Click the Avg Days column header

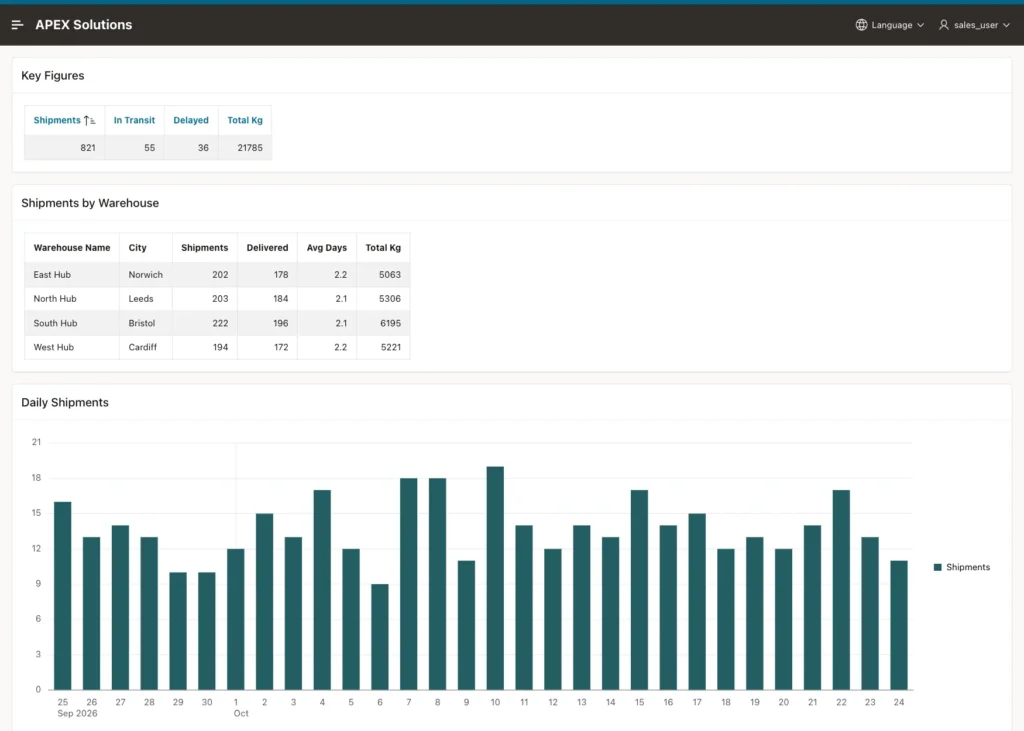click(327, 248)
